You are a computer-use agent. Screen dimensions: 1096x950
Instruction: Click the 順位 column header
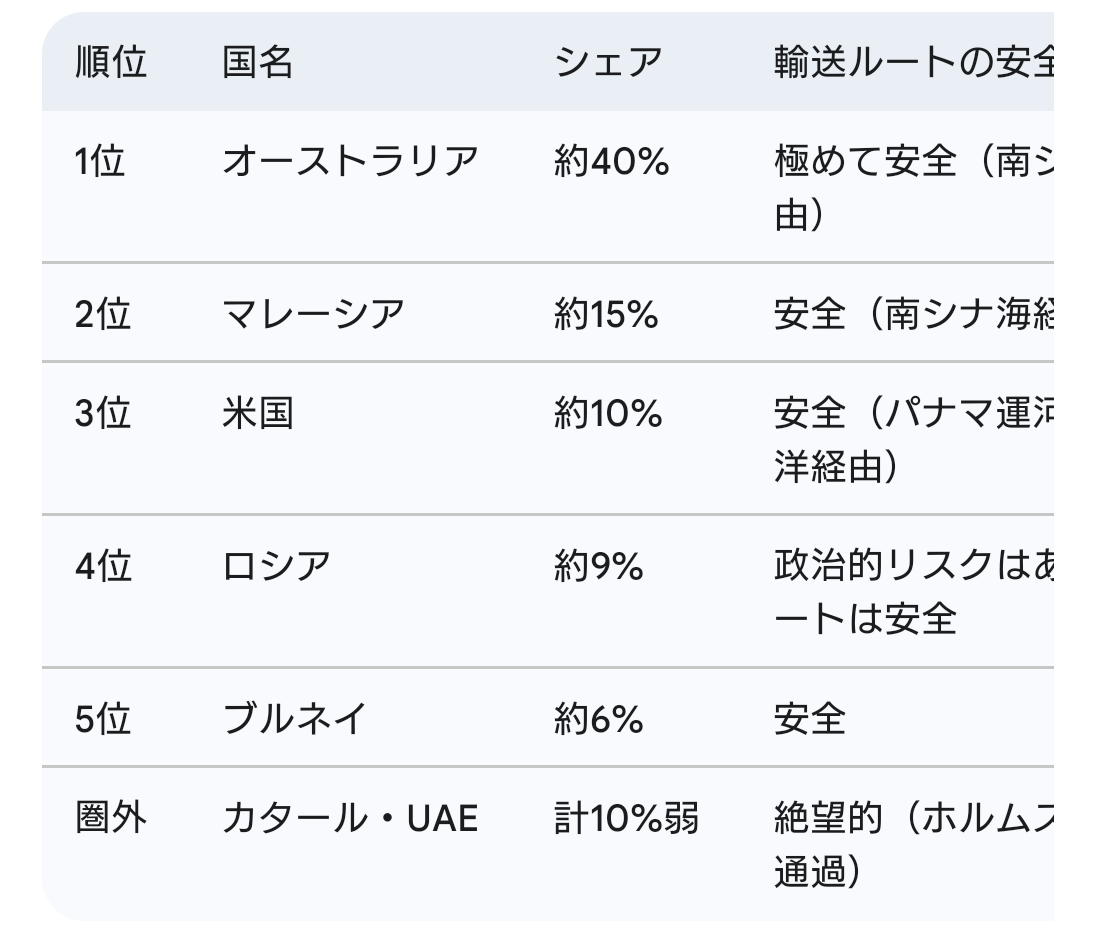point(110,62)
